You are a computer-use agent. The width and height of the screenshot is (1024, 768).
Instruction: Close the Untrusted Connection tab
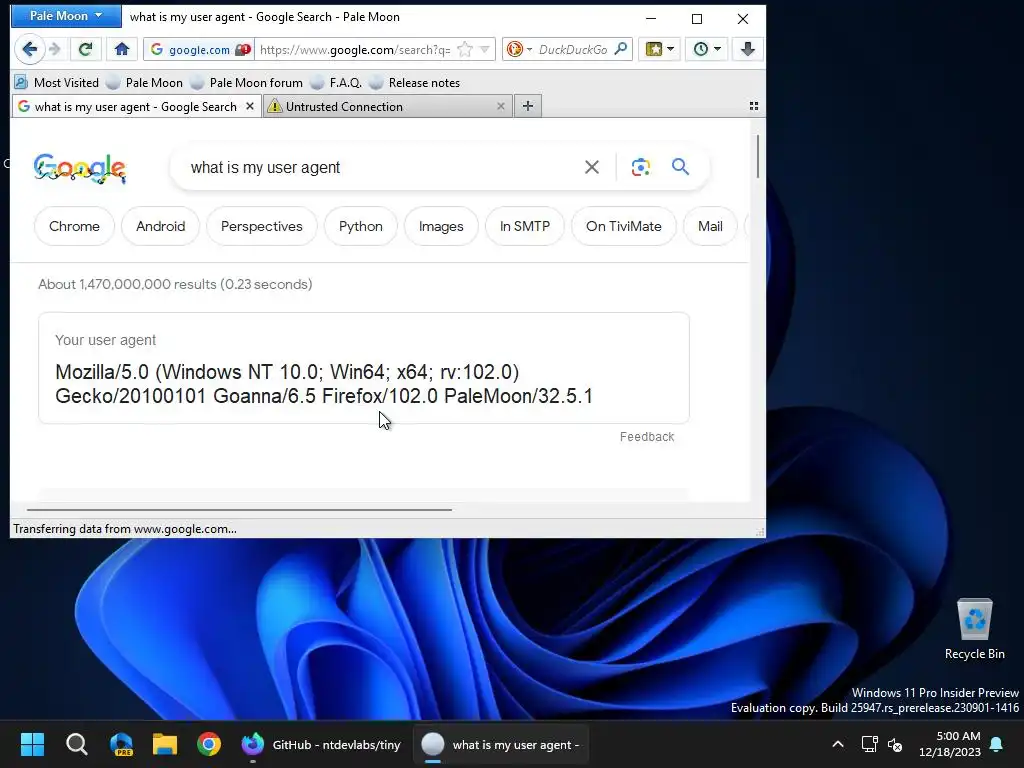(x=501, y=106)
